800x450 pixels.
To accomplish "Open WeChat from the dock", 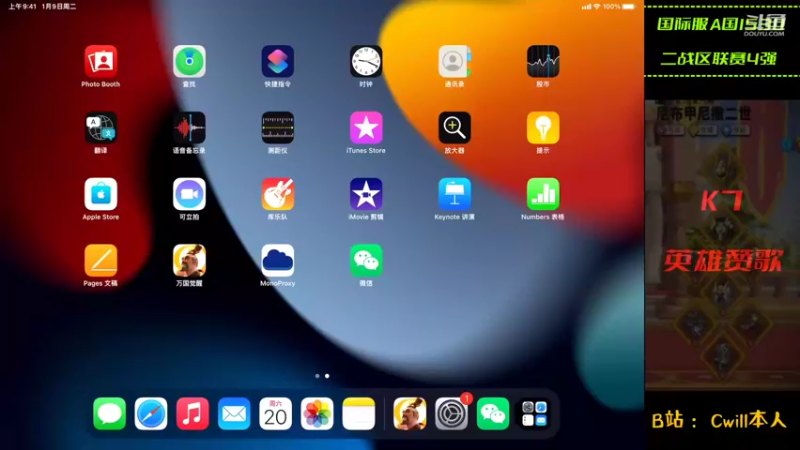I will coord(493,414).
